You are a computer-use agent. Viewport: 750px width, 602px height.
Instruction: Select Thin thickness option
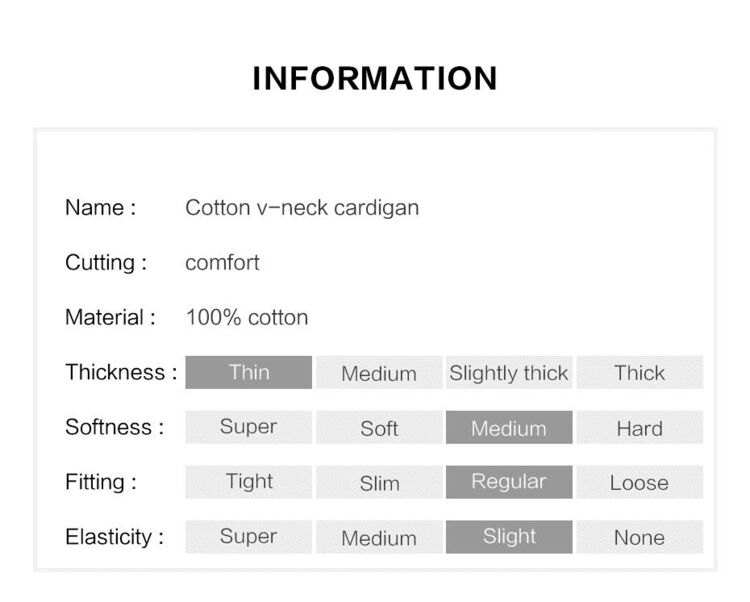pos(249,372)
